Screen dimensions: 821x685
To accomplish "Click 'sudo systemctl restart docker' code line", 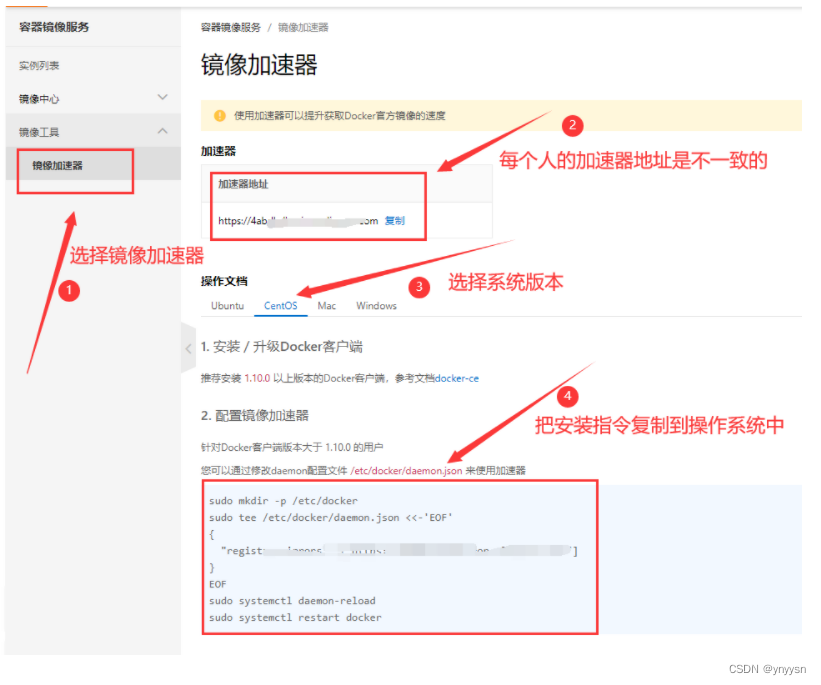I will click(x=295, y=617).
